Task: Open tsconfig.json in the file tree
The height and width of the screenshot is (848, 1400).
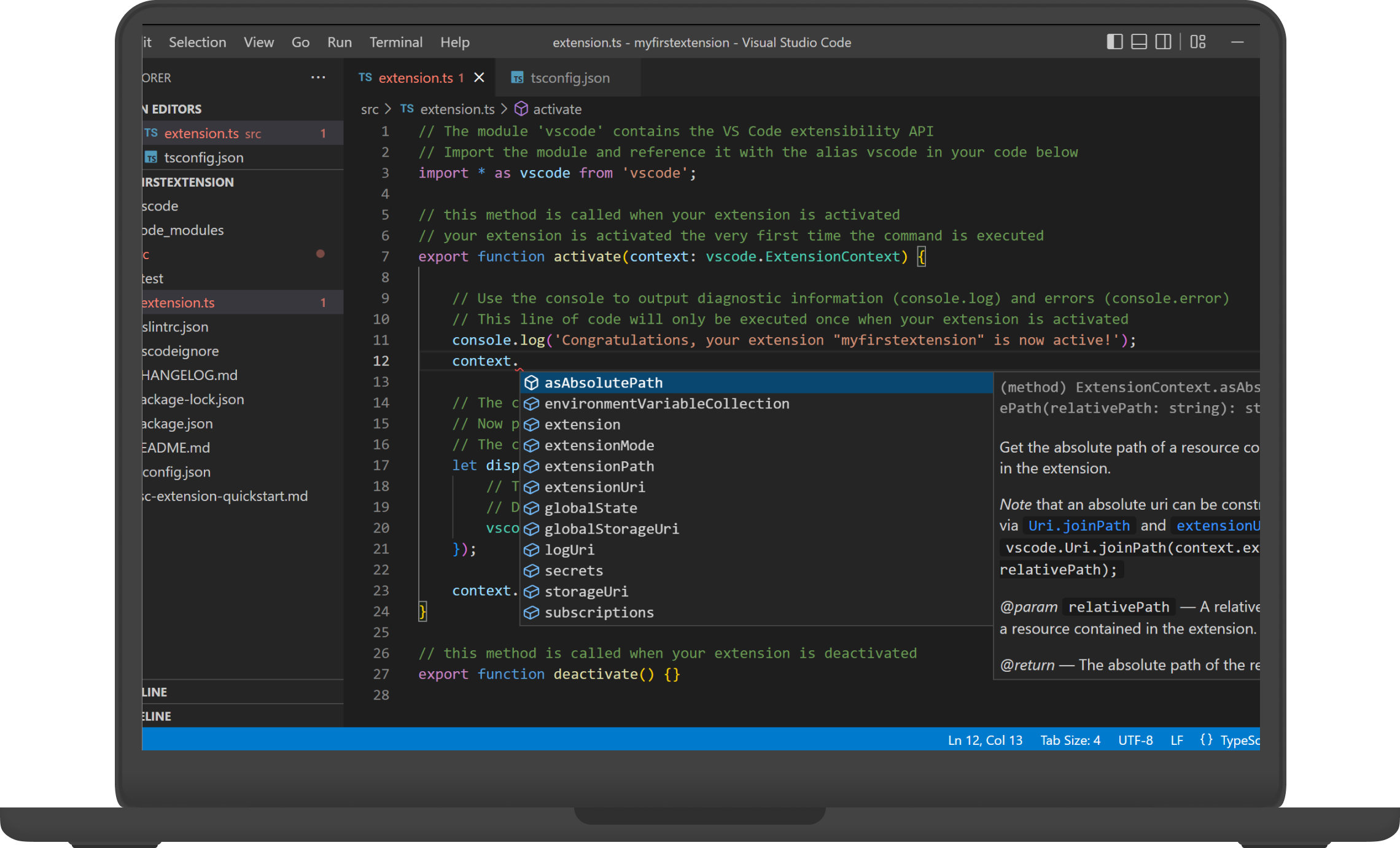Action: [x=242, y=472]
